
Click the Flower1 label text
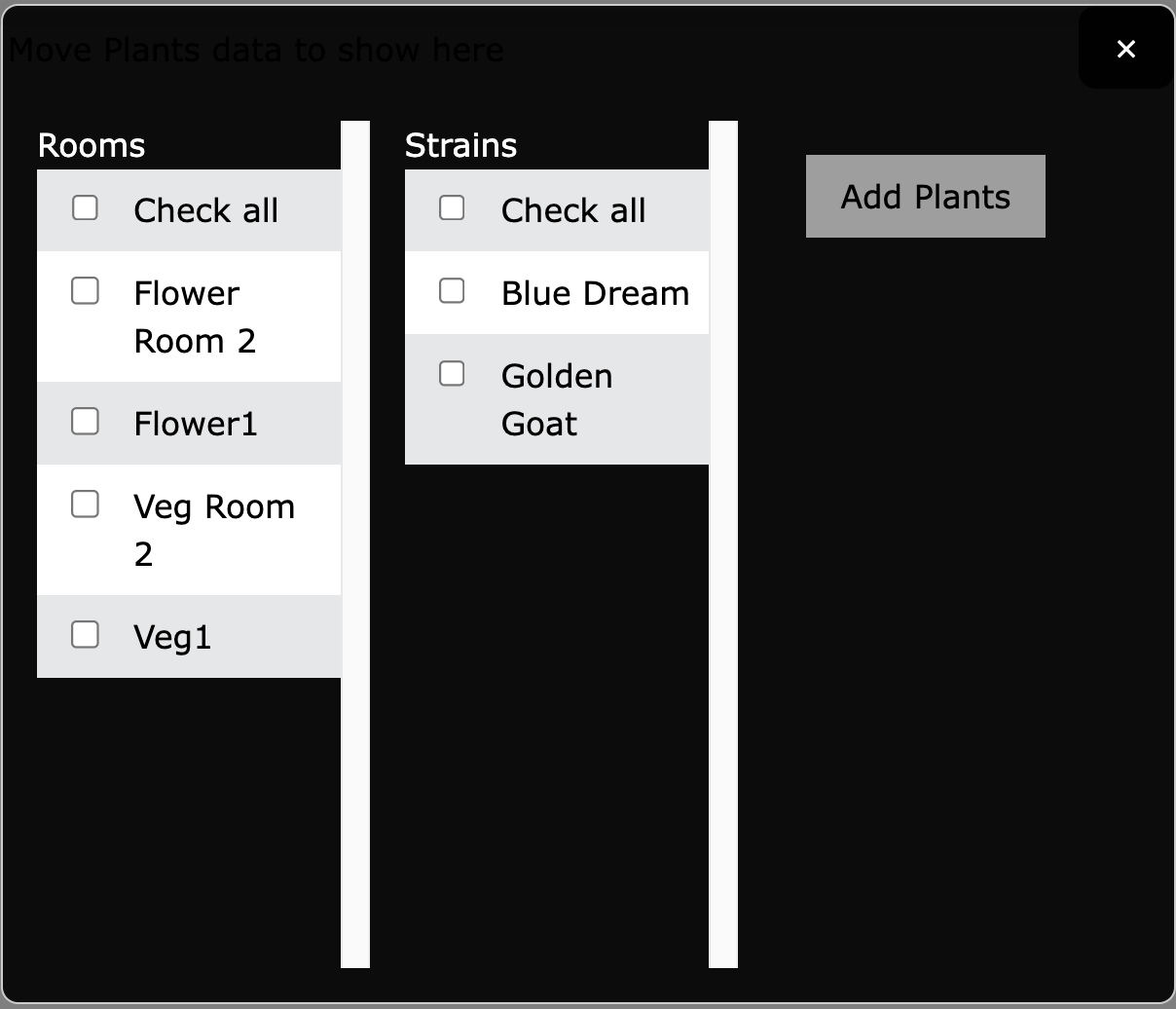click(x=196, y=424)
